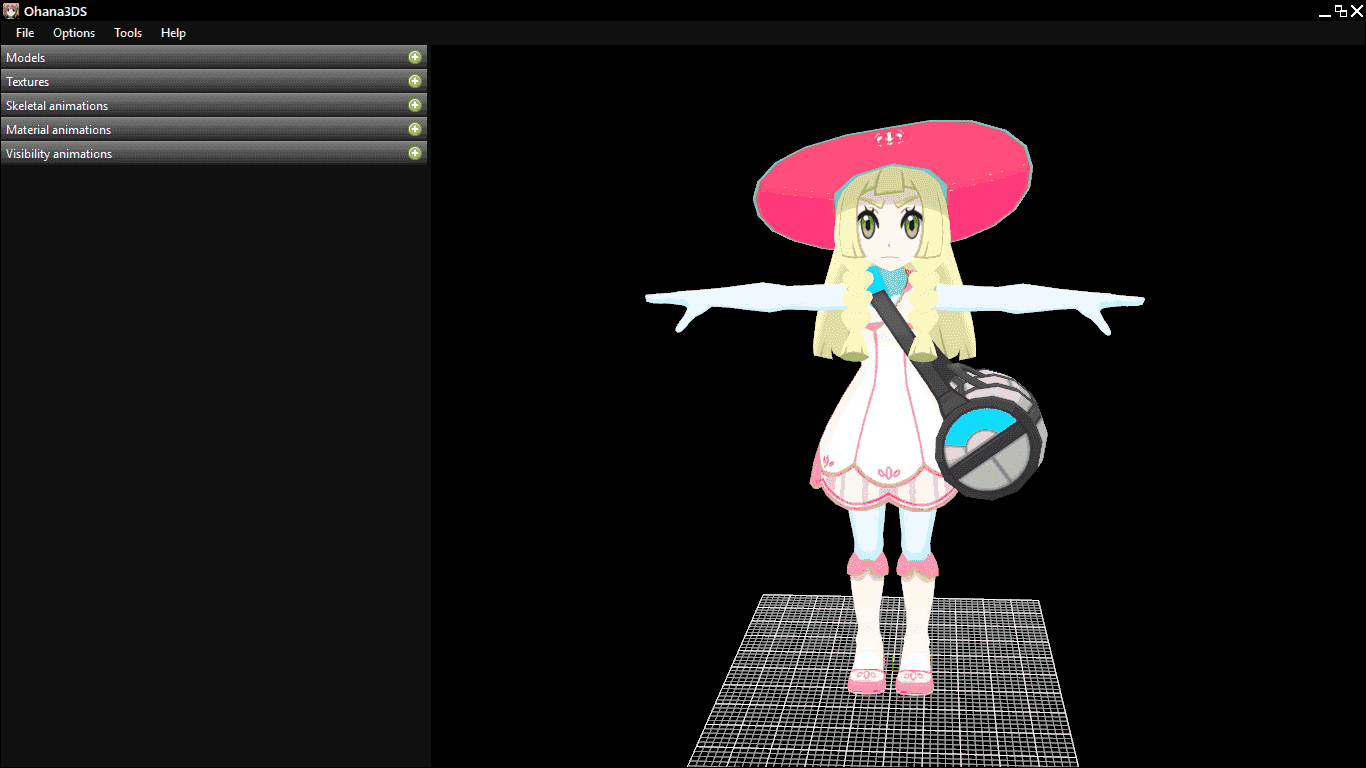1366x768 pixels.
Task: Click the Ohana3DS app icon in title bar
Action: [x=12, y=11]
